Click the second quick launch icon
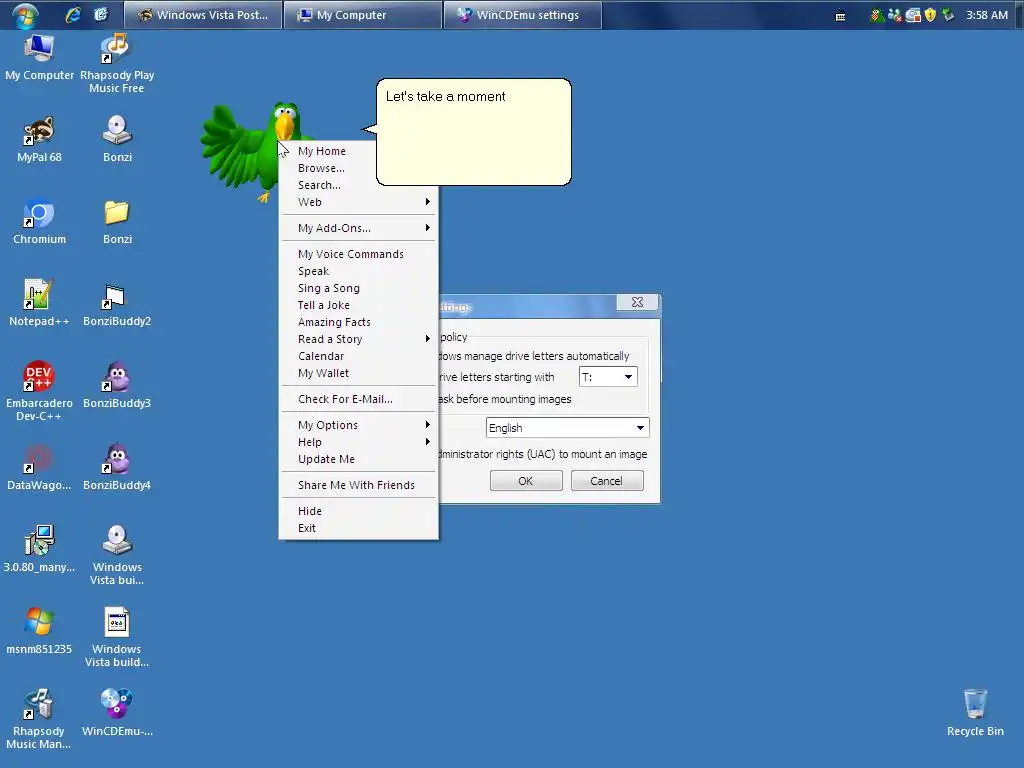This screenshot has width=1024, height=768. 101,14
